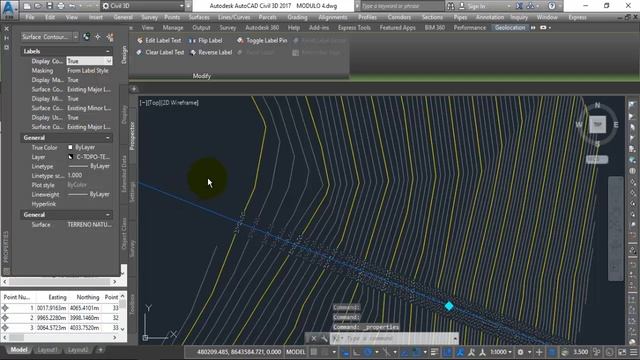Toggle the drawing grid display in status bar
This screenshot has height=360, width=640.
pos(314,352)
